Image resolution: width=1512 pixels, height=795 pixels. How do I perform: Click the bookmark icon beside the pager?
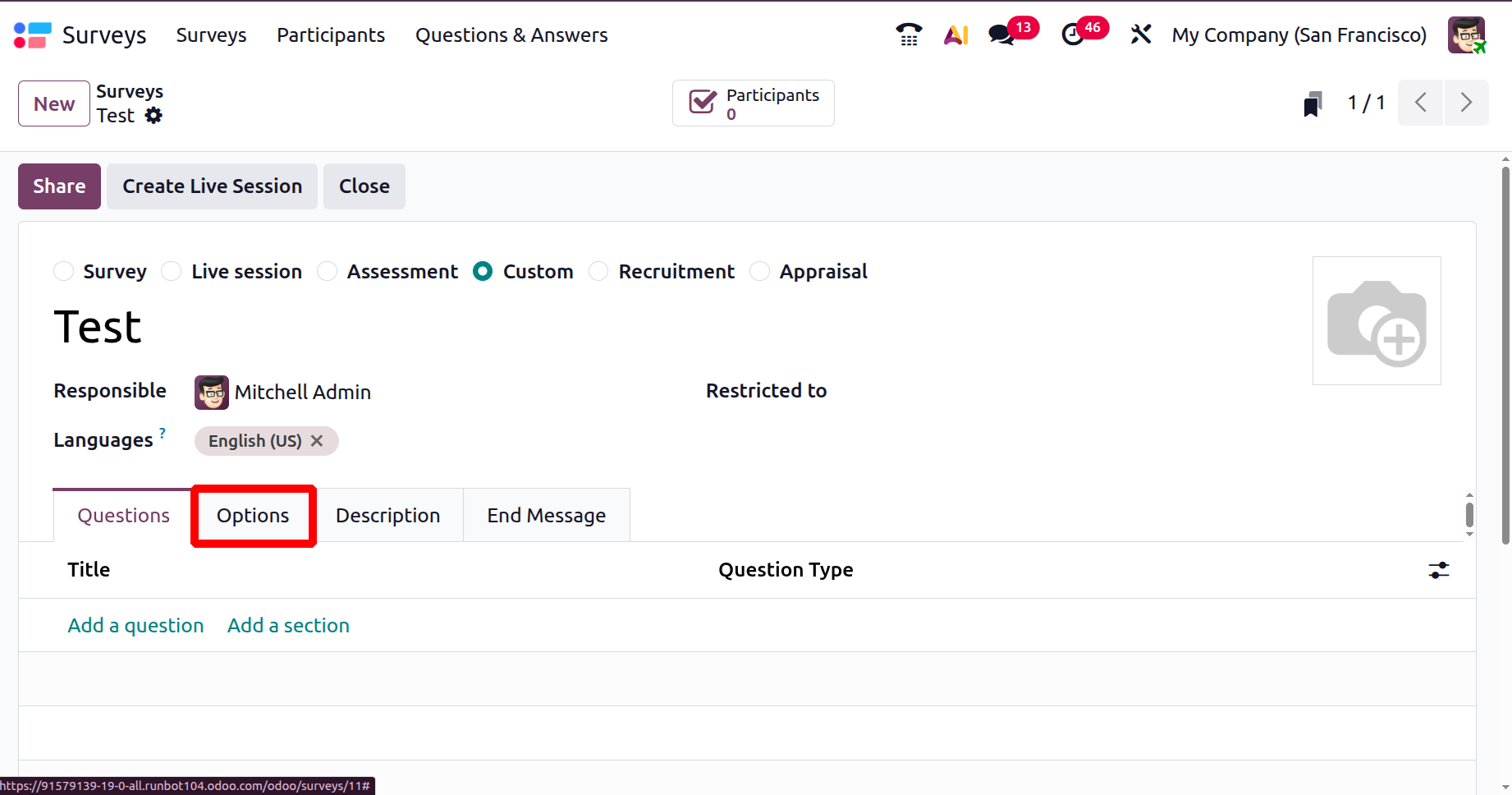click(1313, 103)
